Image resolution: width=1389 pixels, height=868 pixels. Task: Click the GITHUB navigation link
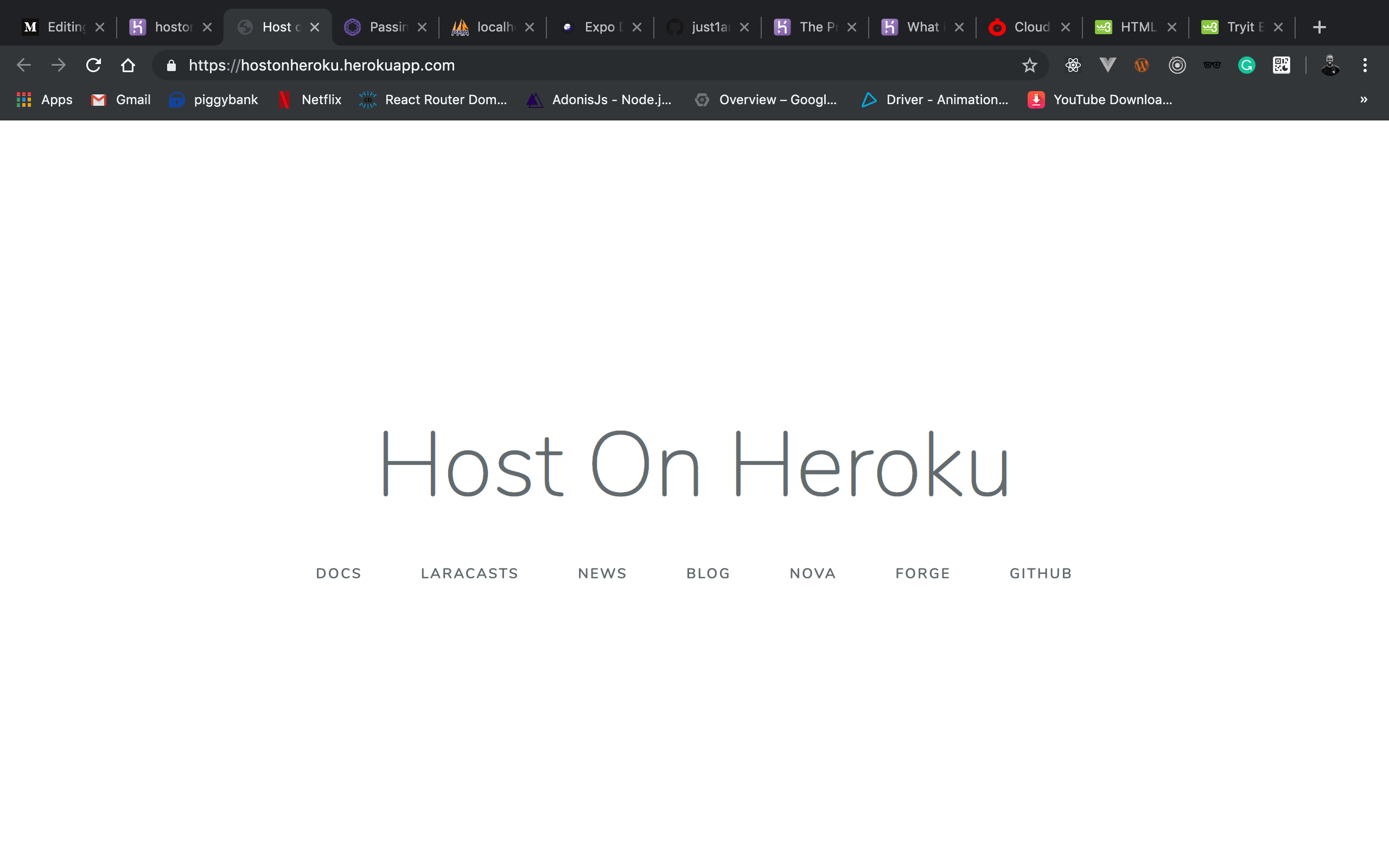click(1040, 572)
